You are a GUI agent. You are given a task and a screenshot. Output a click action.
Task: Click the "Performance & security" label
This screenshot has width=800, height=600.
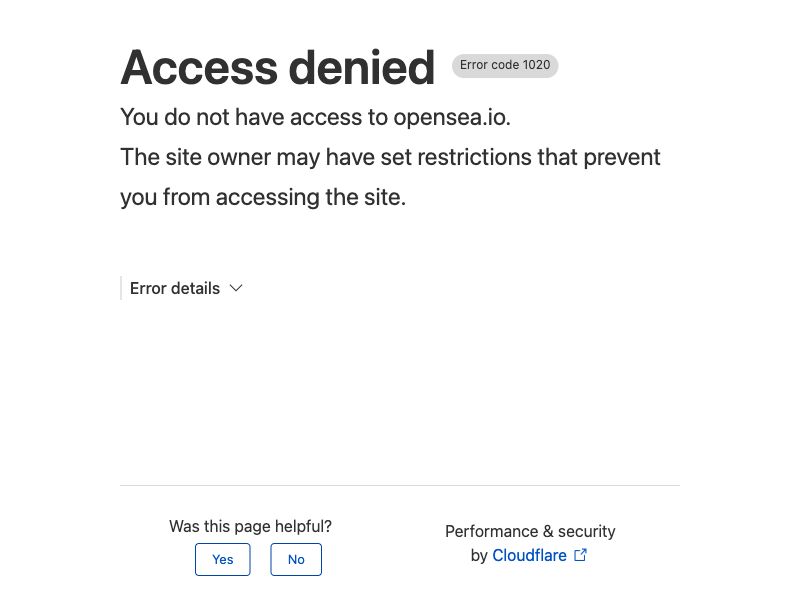click(530, 531)
